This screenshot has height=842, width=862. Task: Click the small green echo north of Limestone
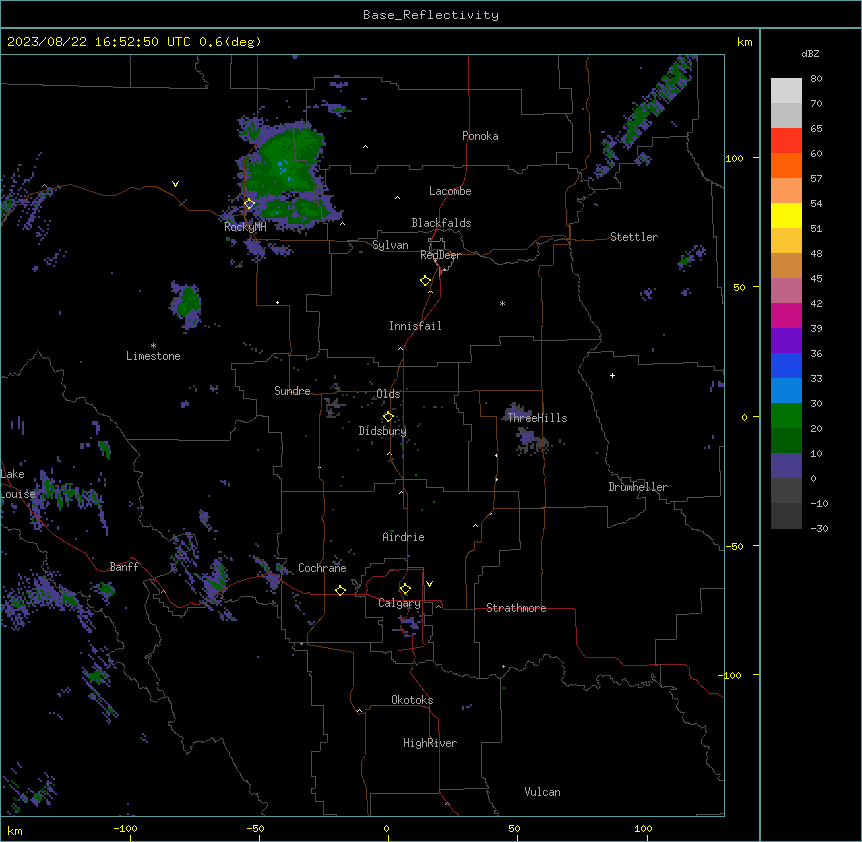pyautogui.click(x=187, y=305)
